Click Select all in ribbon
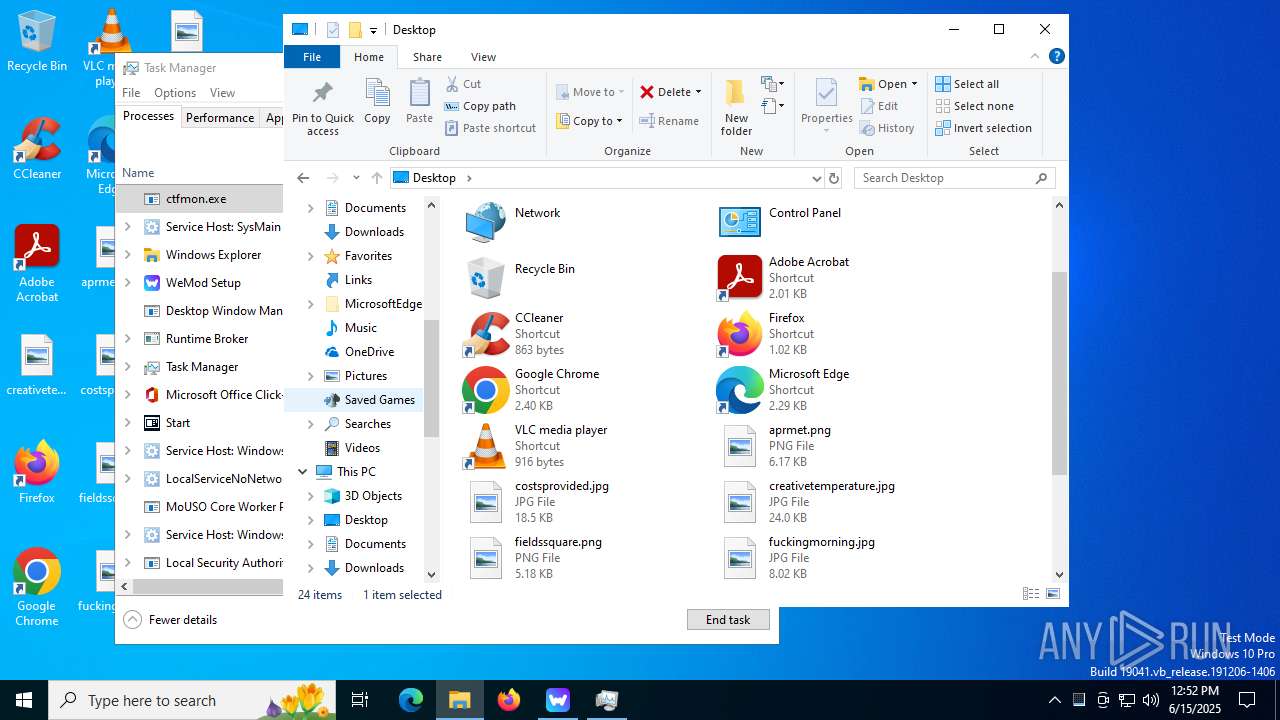The width and height of the screenshot is (1280, 720). pyautogui.click(x=966, y=84)
